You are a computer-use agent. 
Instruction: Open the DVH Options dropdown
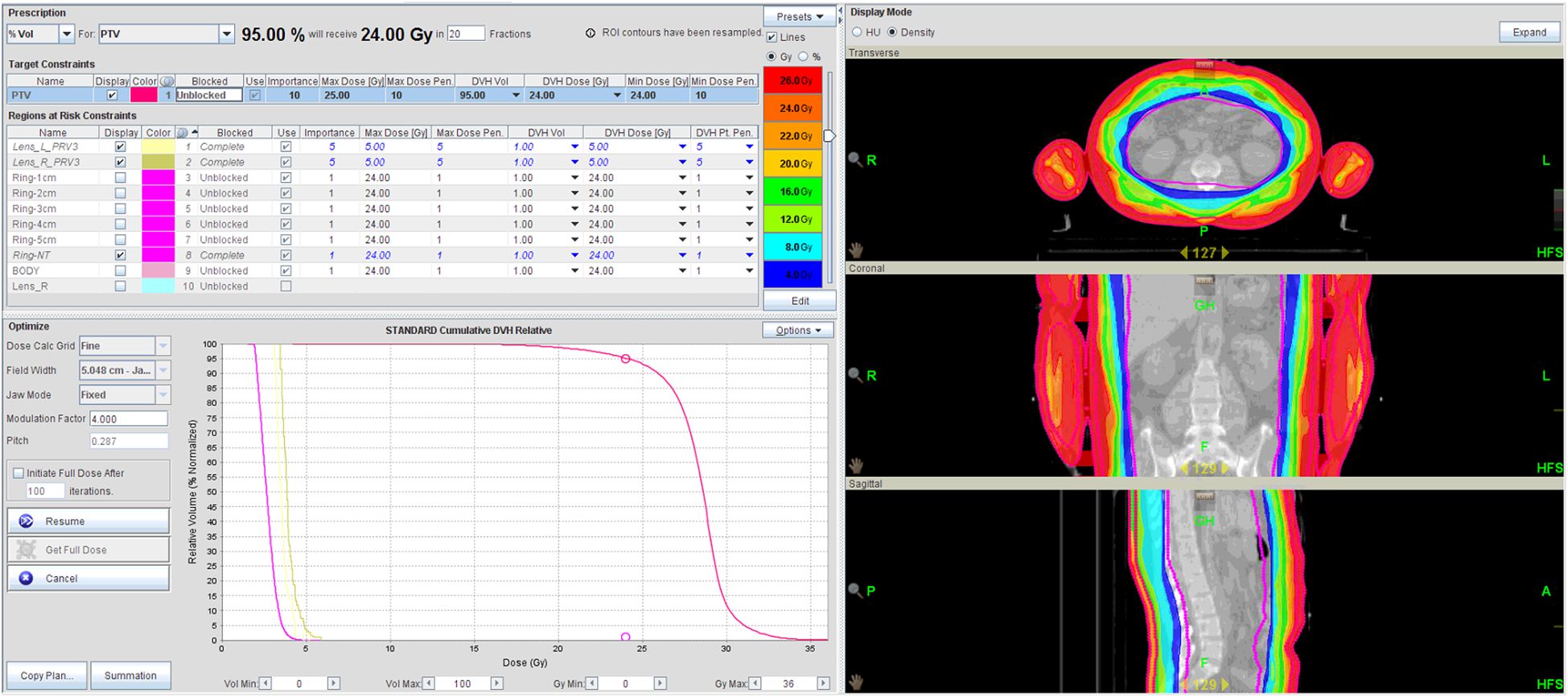[798, 330]
